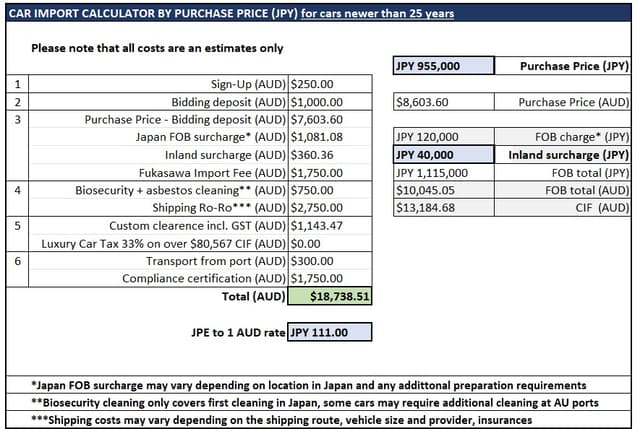This screenshot has height=434, width=640.
Task: Select the Sign-Up $250.00 cell
Action: 330,84
